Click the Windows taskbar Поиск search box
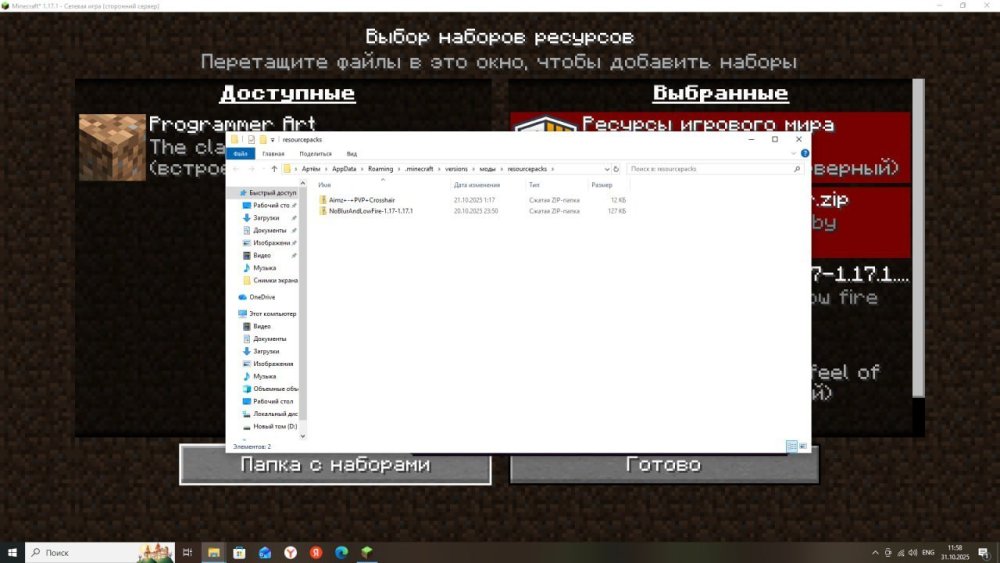The image size is (1000, 563). coord(100,552)
